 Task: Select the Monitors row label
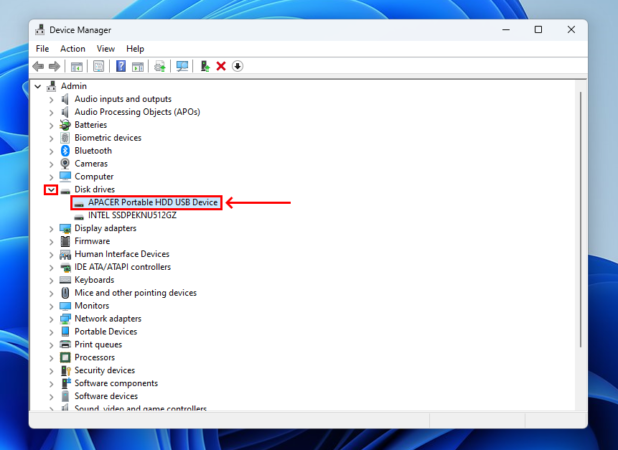(92, 306)
